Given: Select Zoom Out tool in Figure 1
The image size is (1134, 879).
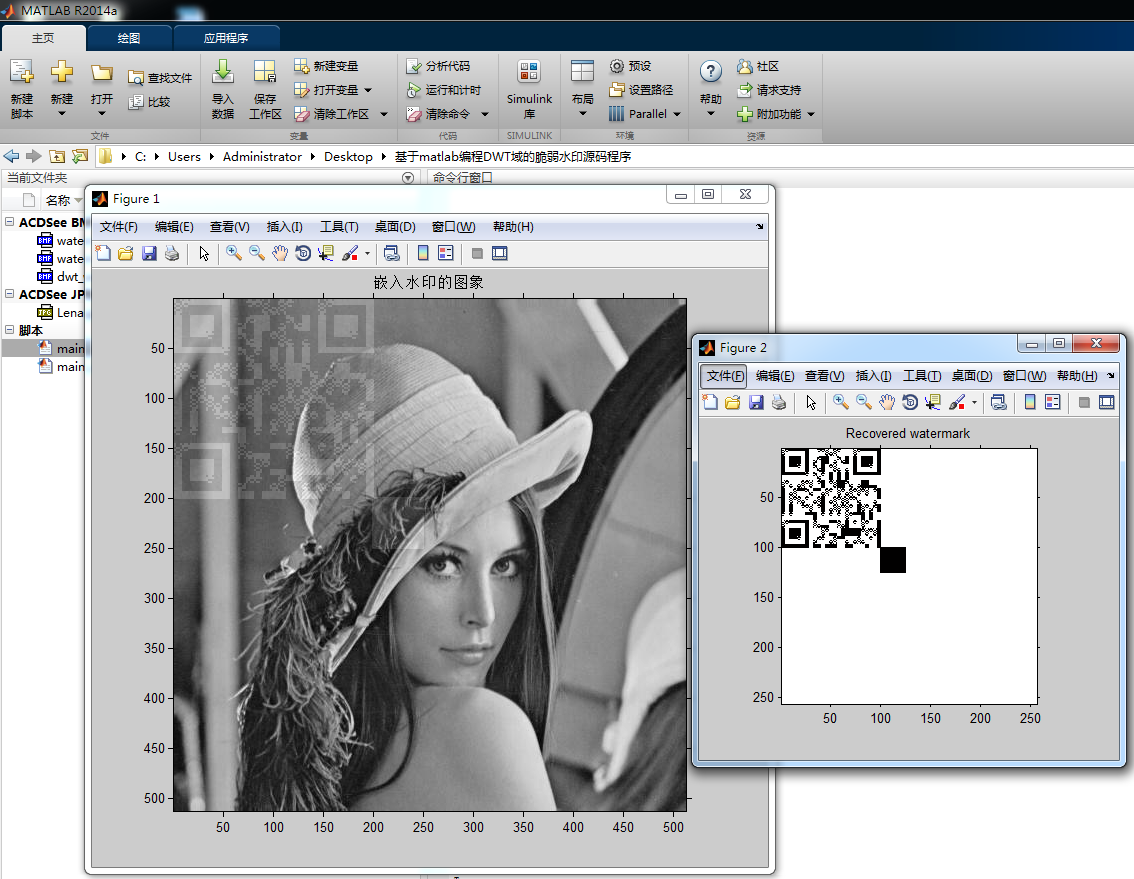Looking at the screenshot, I should pyautogui.click(x=257, y=253).
